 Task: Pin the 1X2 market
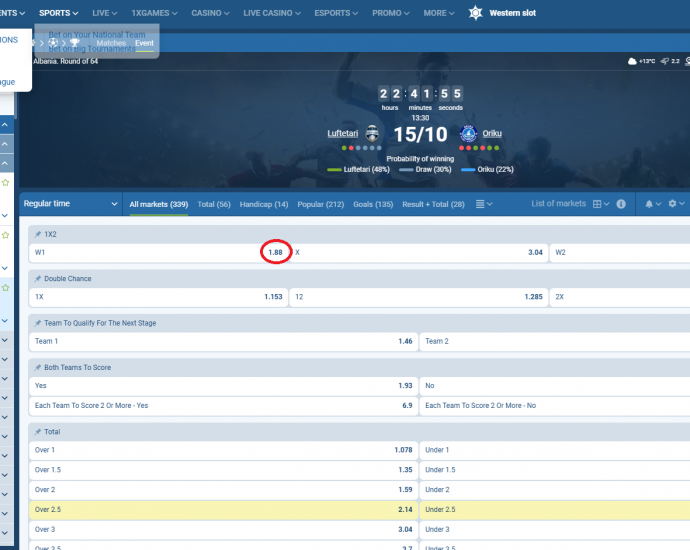[x=38, y=234]
